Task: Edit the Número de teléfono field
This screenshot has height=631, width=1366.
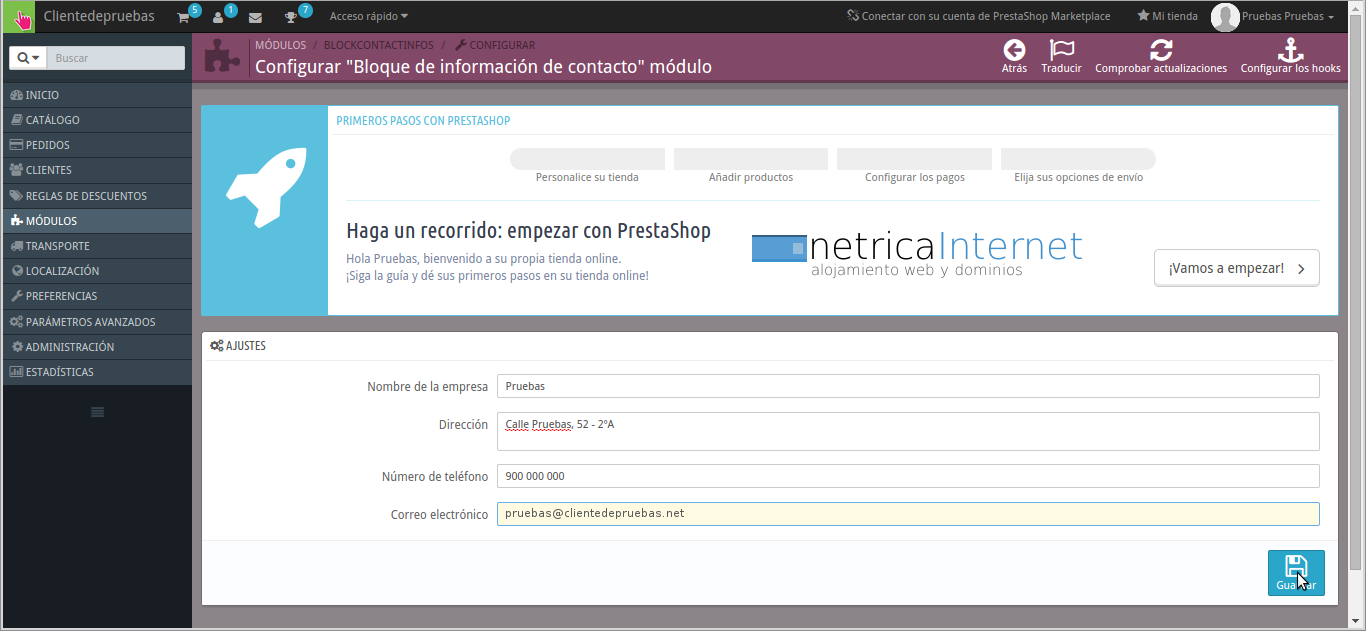Action: [x=908, y=476]
